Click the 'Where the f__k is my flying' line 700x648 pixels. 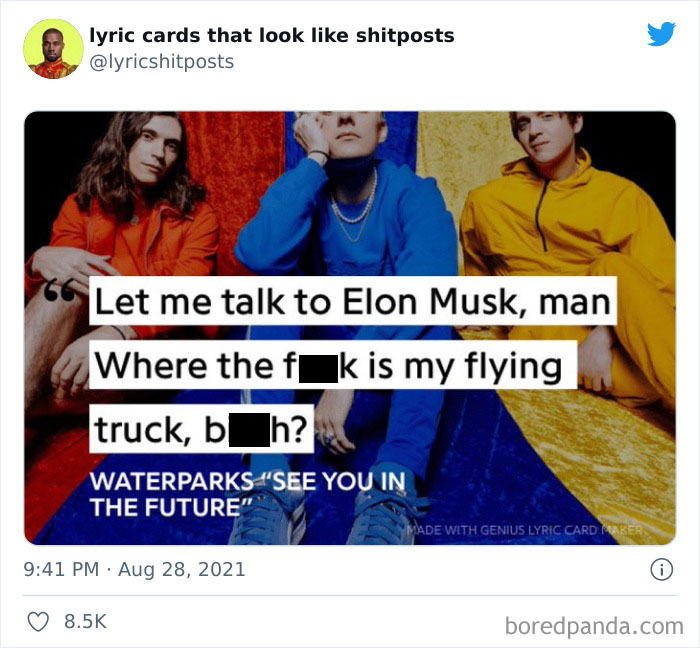pos(333,365)
